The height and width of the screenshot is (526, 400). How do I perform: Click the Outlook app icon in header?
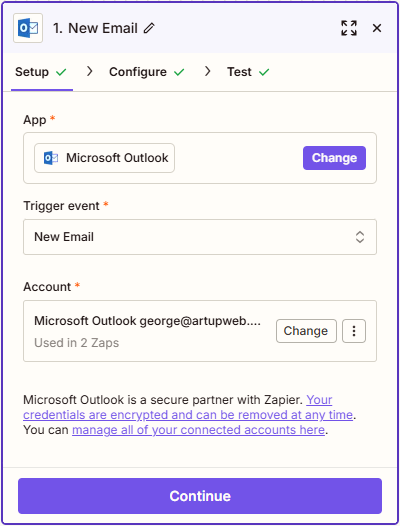click(x=28, y=28)
